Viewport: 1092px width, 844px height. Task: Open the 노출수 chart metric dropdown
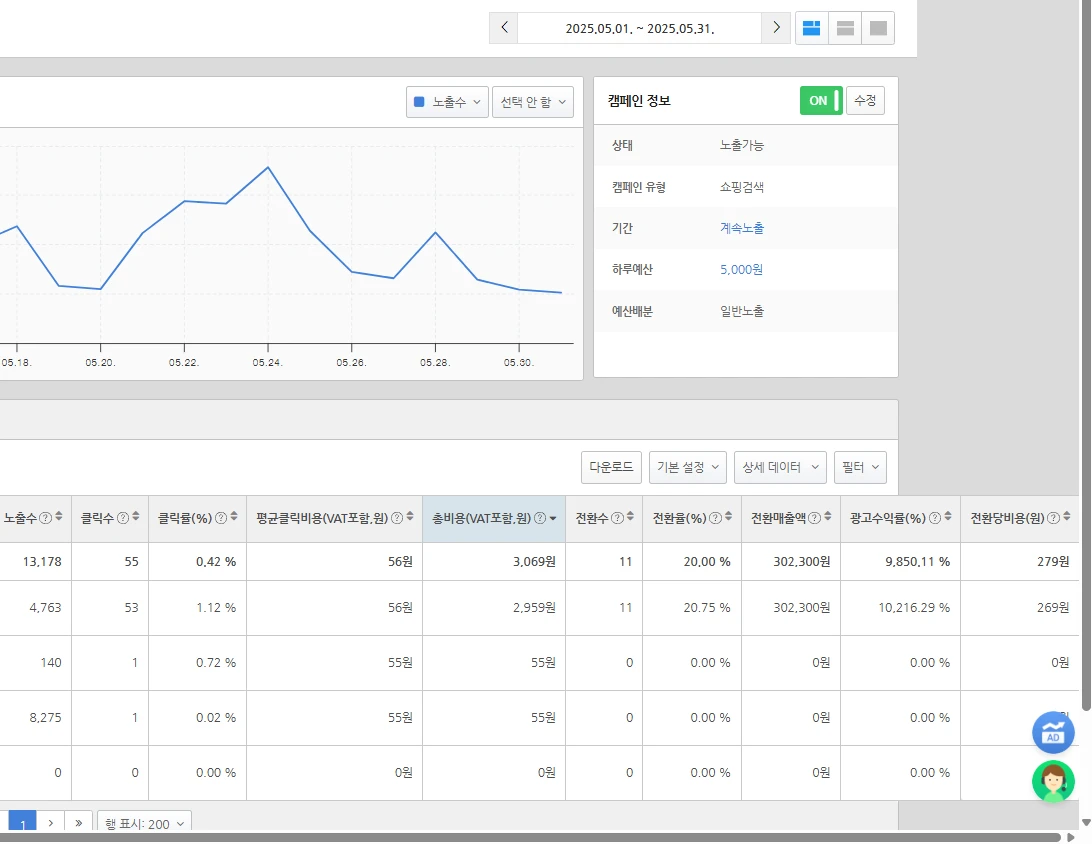[447, 102]
